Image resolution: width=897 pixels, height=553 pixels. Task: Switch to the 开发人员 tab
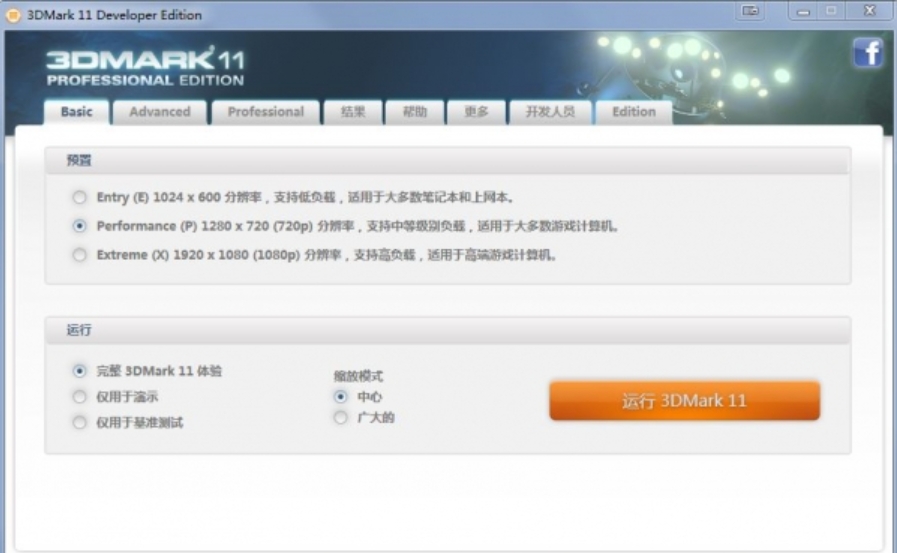tap(550, 112)
